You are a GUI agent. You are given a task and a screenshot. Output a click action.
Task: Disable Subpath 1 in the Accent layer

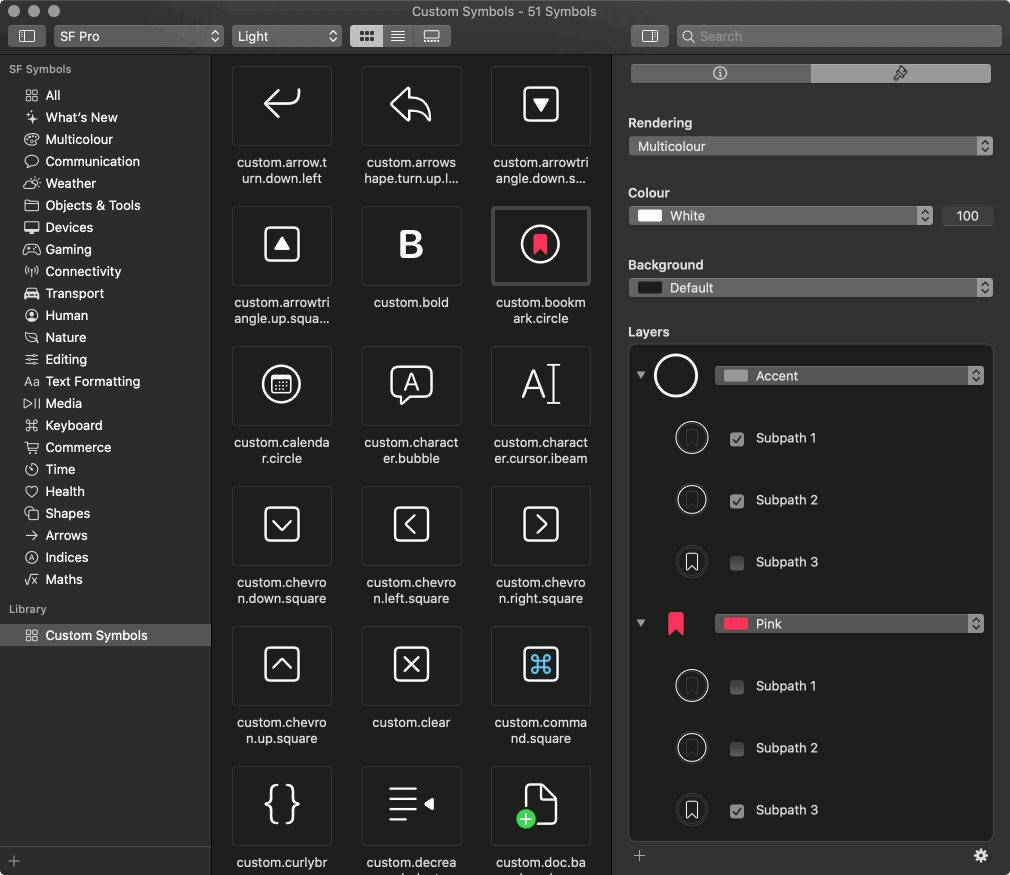point(737,438)
